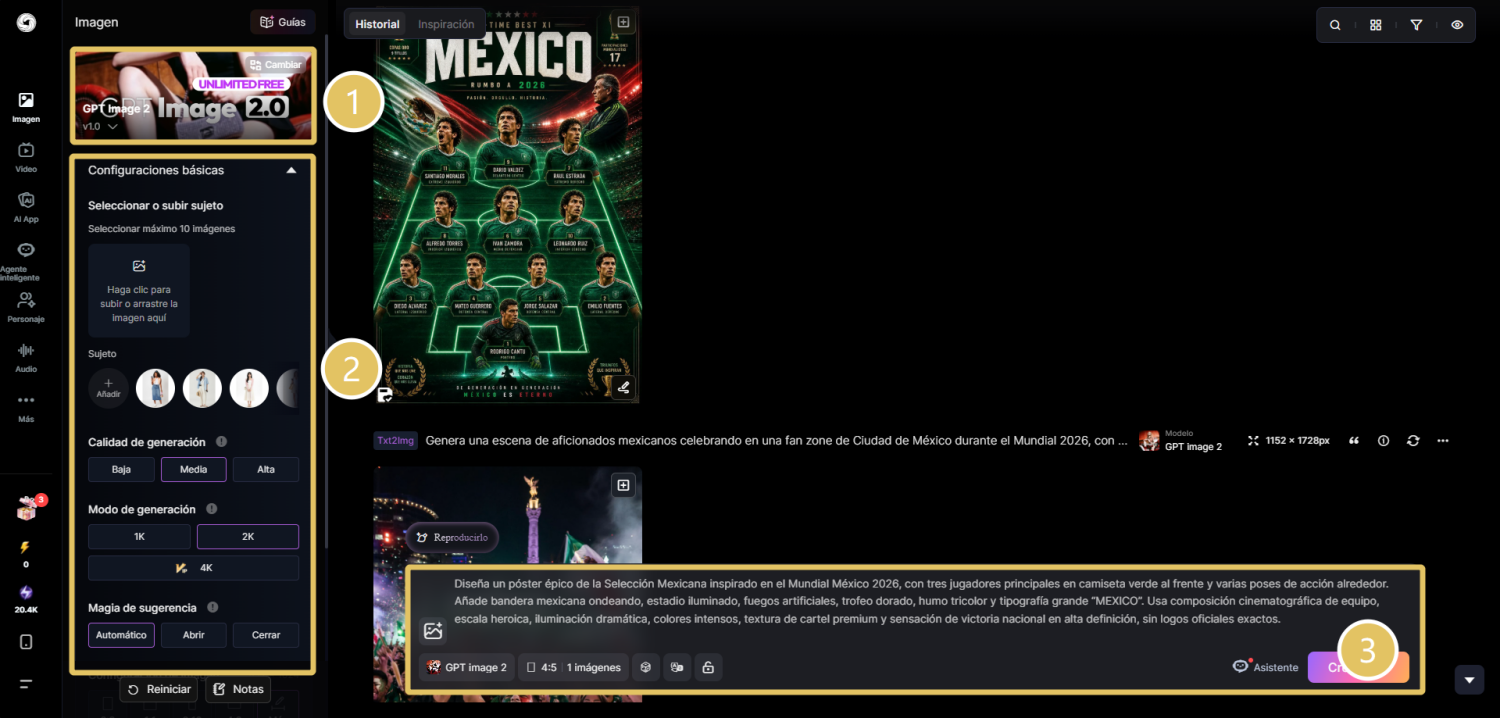1500x718 pixels.
Task: Switch to the Inspiración tab
Action: [446, 24]
